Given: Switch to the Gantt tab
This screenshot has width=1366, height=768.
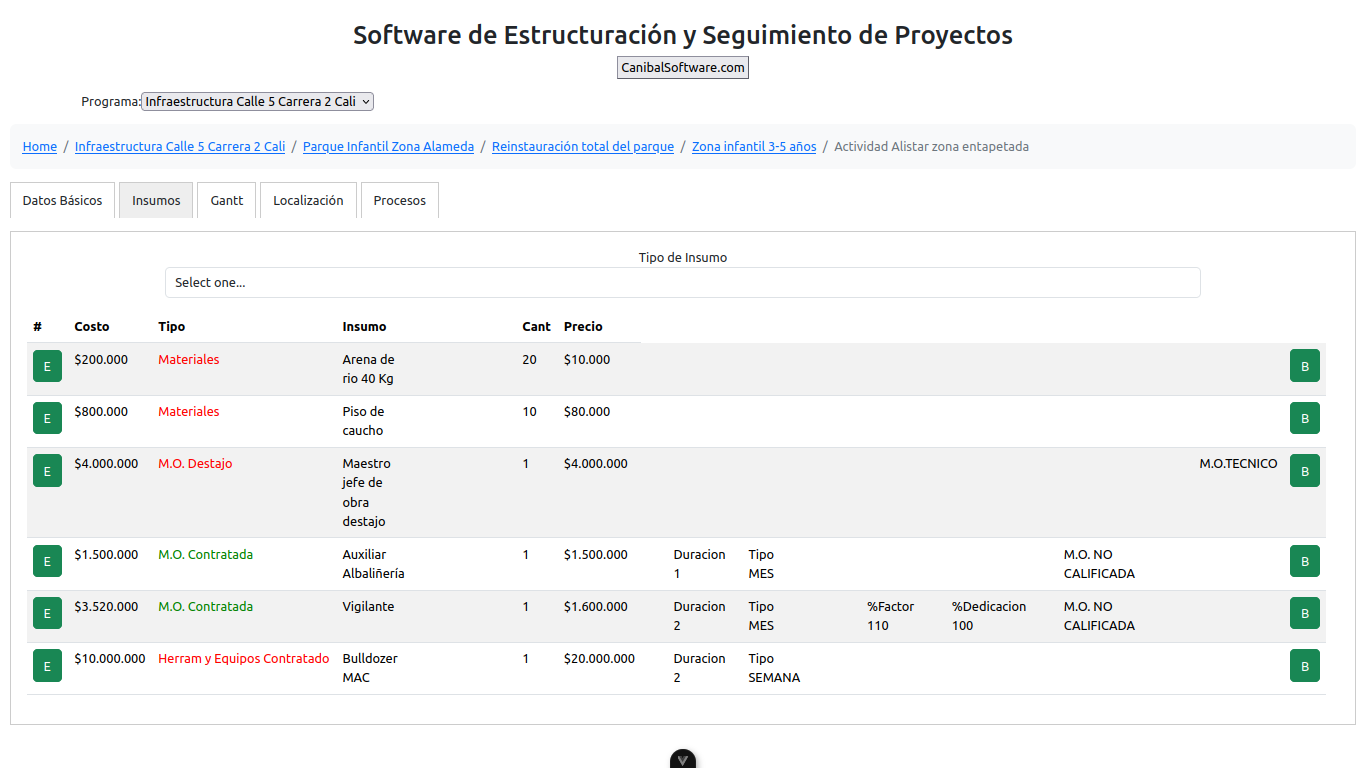Looking at the screenshot, I should click(x=227, y=200).
